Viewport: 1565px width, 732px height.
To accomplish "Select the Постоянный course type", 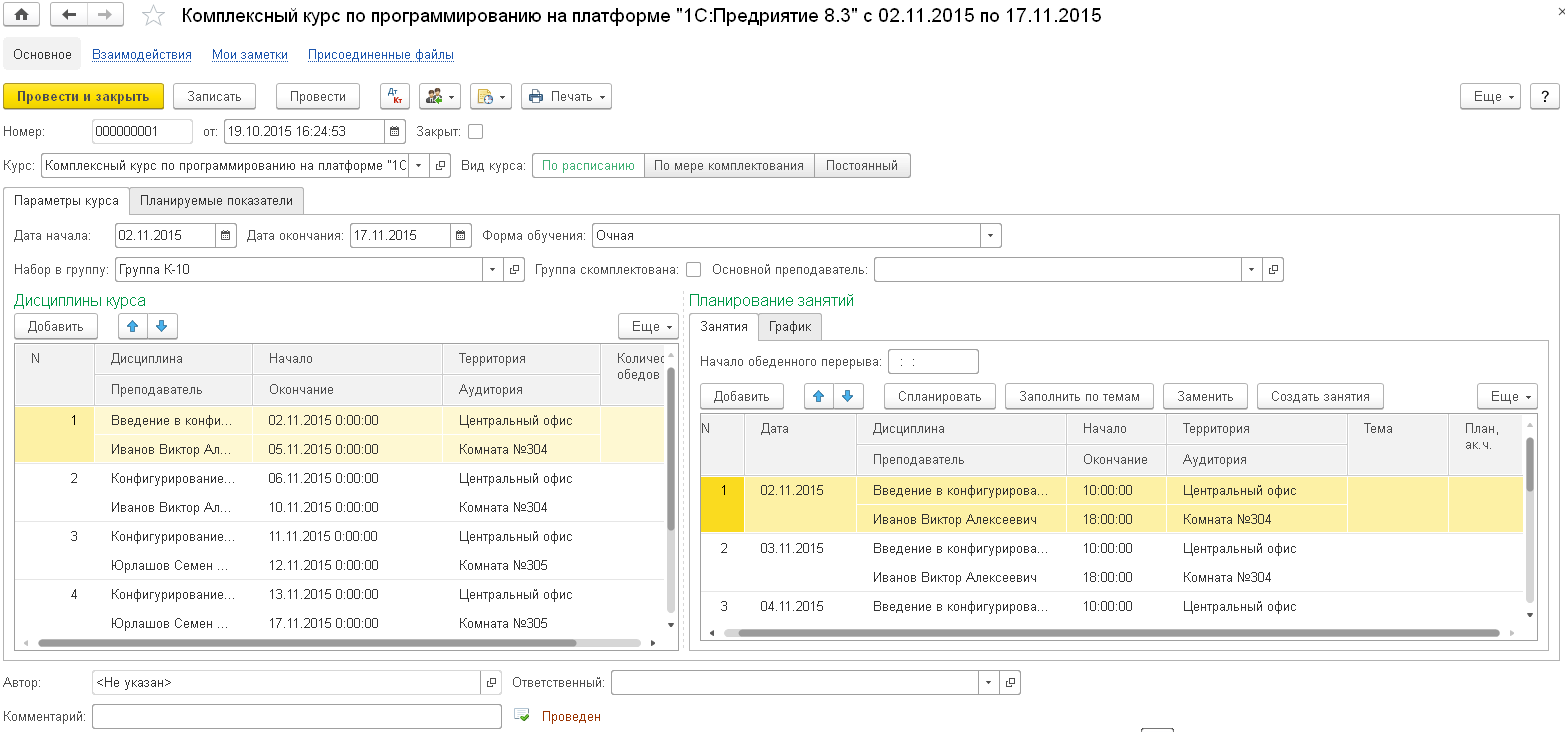I will (x=862, y=166).
